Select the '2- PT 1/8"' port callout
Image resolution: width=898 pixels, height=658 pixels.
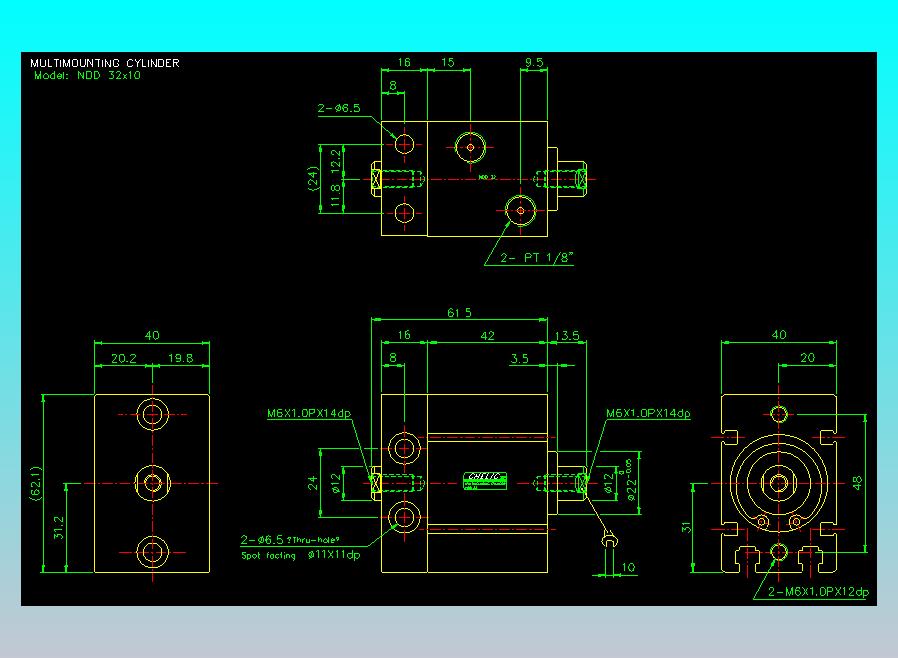pyautogui.click(x=537, y=258)
